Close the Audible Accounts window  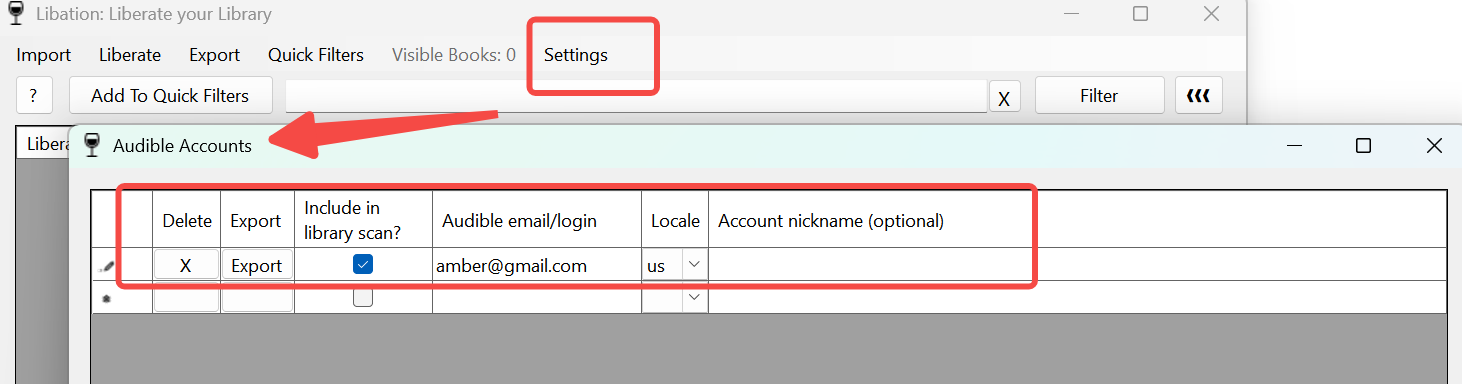(x=1434, y=146)
